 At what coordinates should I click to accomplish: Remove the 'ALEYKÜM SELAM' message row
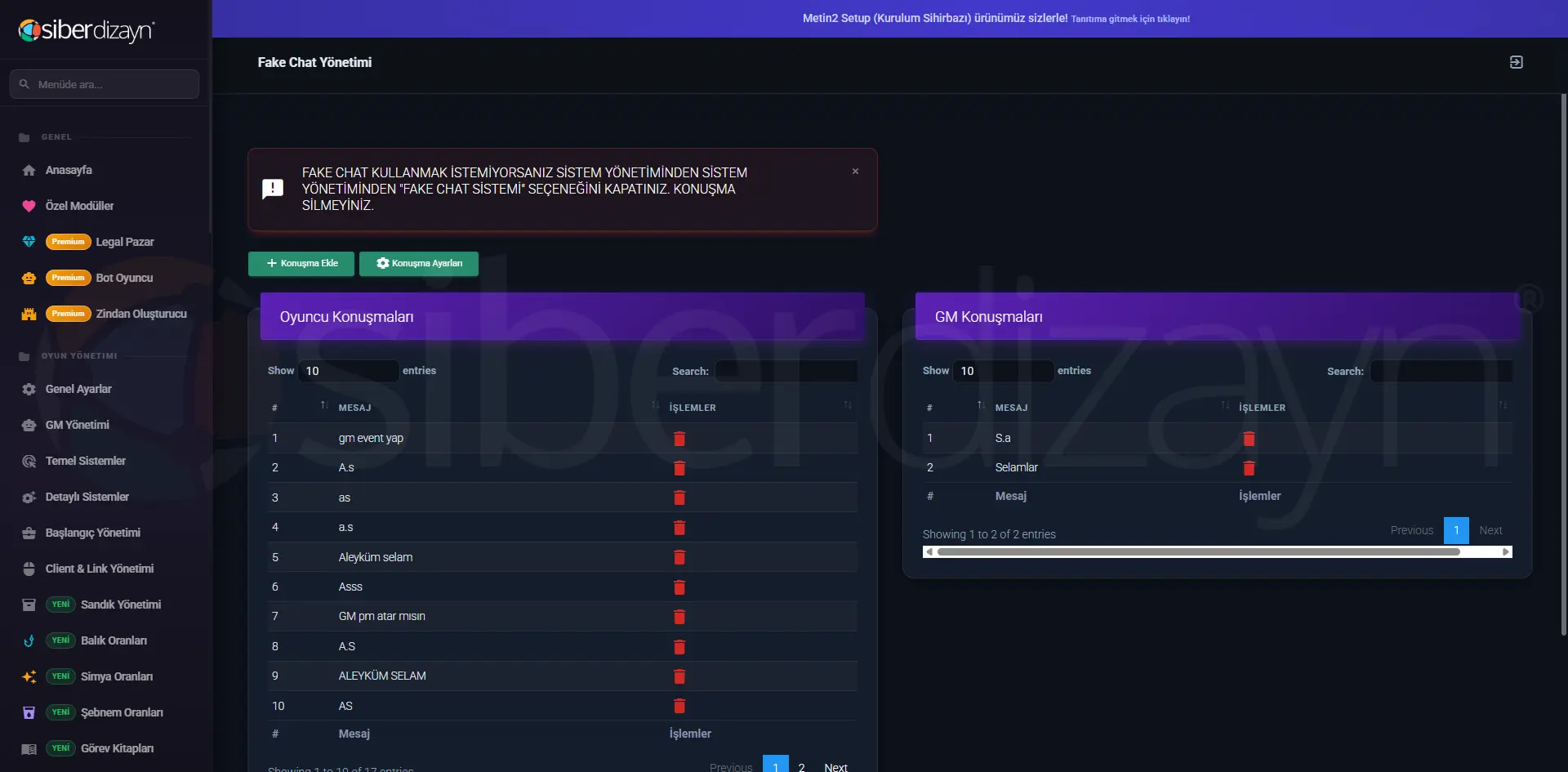(x=679, y=676)
